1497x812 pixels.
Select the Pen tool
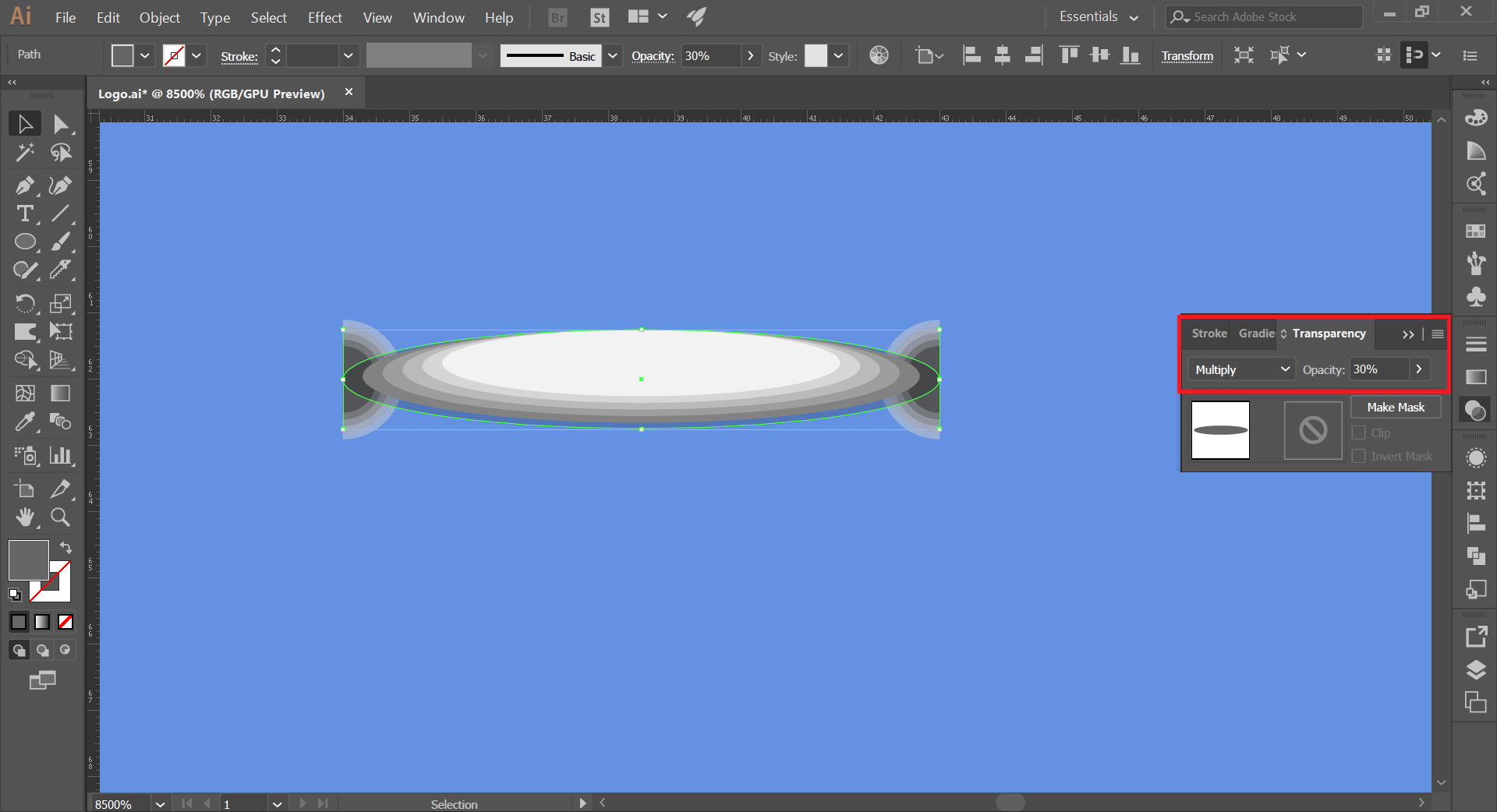click(25, 185)
